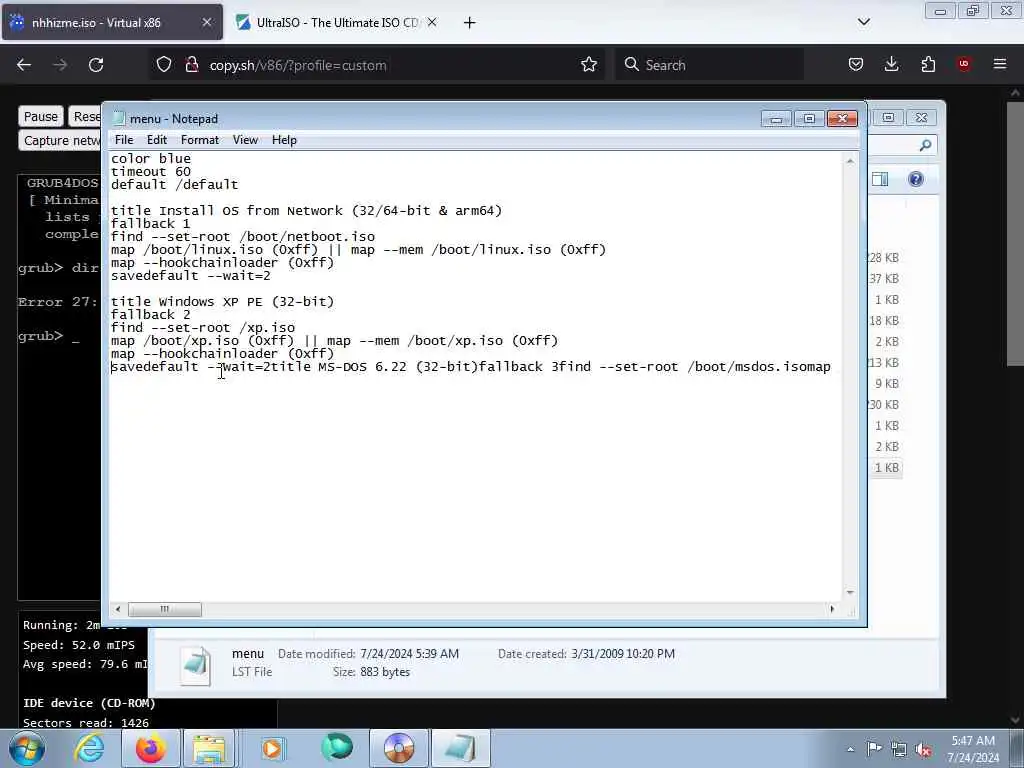Open a new browser tab

470,23
